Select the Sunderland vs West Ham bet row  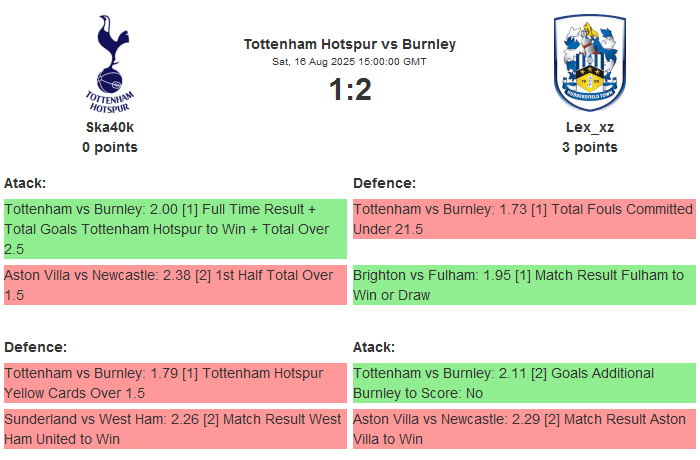pos(174,429)
